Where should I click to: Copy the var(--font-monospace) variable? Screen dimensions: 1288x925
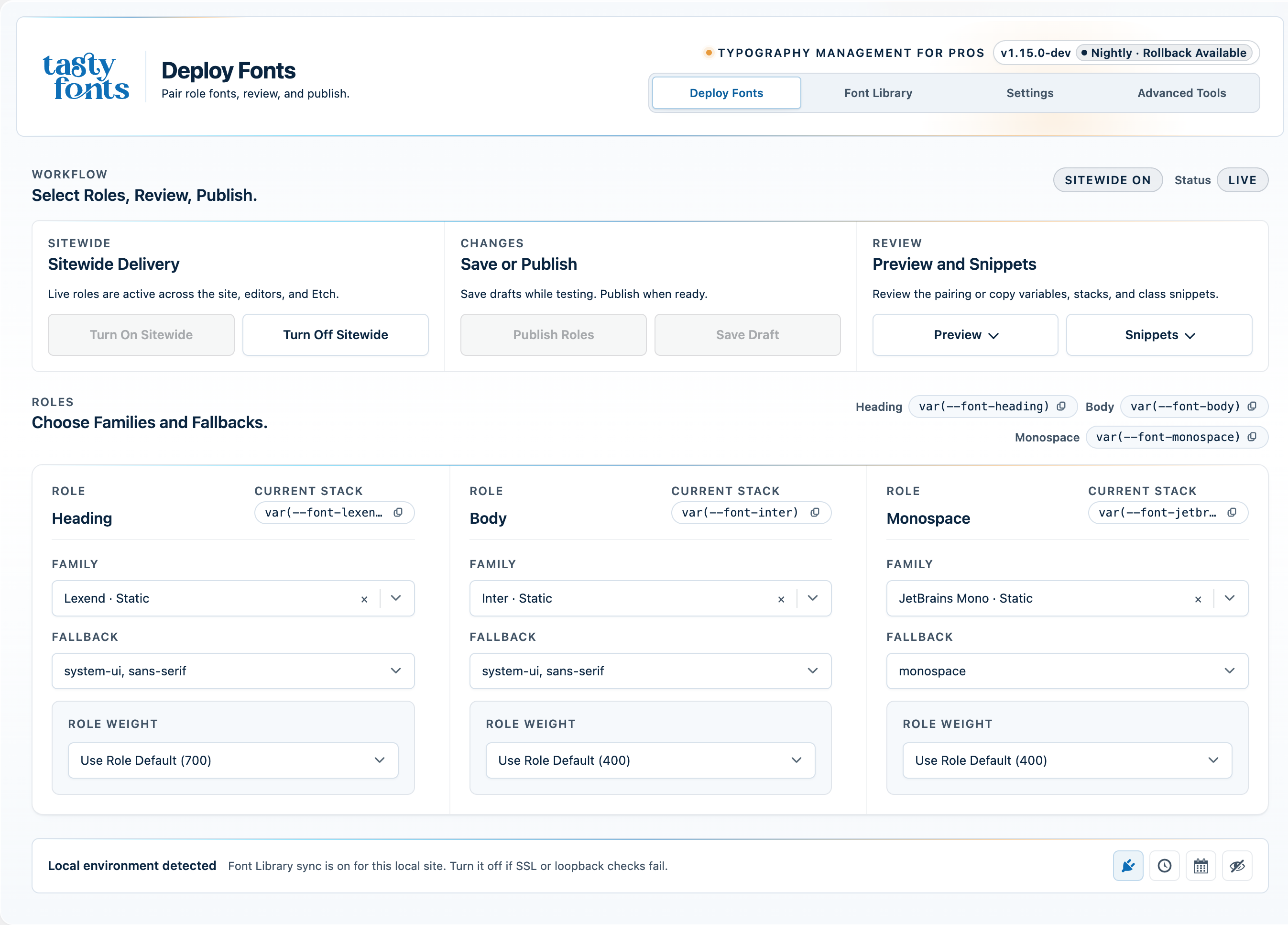(x=1252, y=437)
